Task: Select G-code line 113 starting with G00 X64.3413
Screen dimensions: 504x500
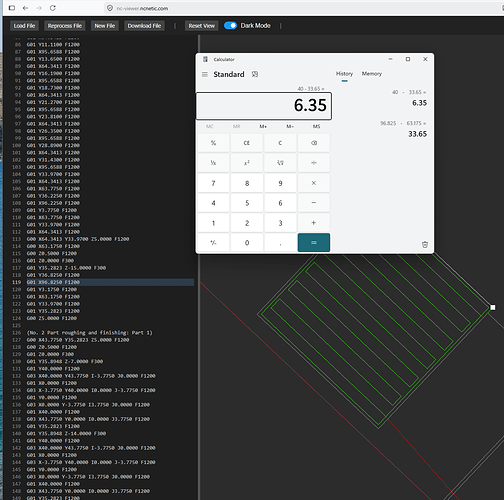Action: (78, 239)
